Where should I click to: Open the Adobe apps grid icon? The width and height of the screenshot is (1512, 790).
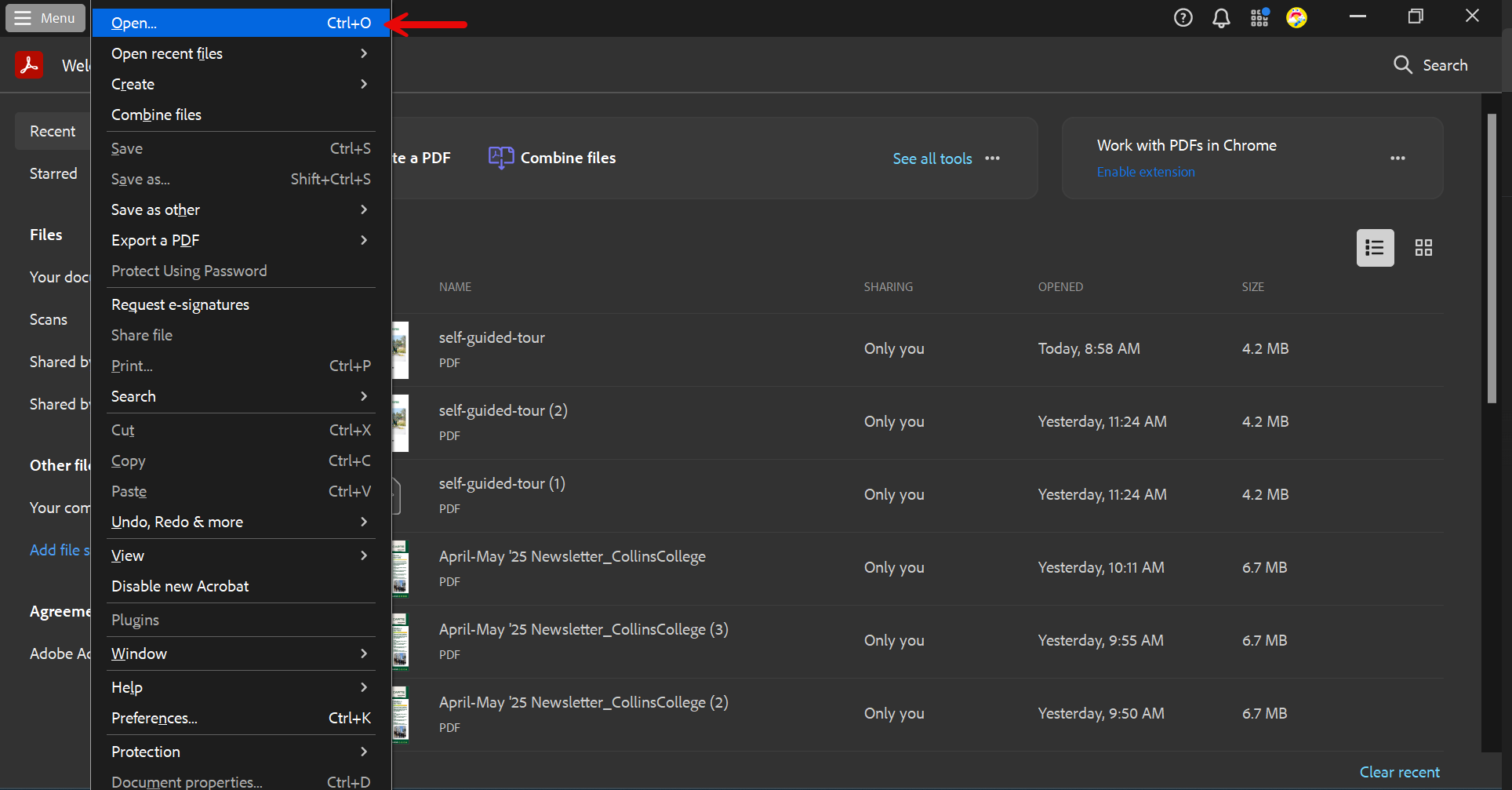pos(1259,18)
